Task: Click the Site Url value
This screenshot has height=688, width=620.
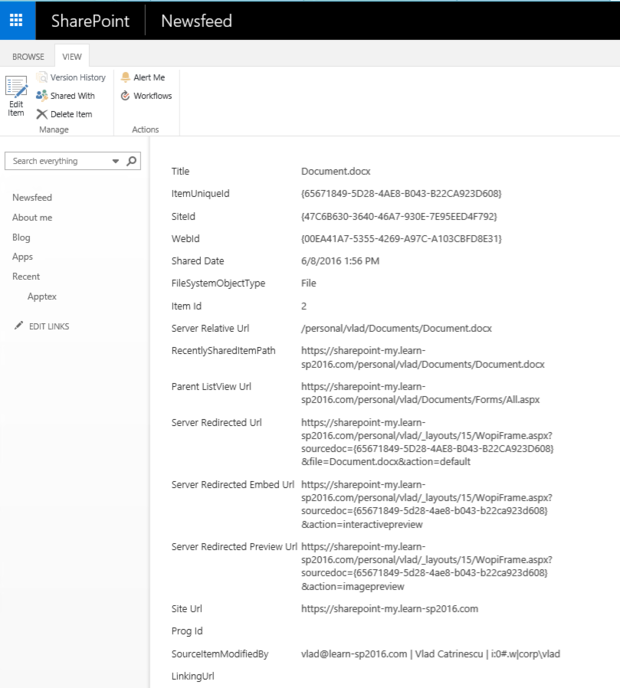Action: pyautogui.click(x=390, y=609)
